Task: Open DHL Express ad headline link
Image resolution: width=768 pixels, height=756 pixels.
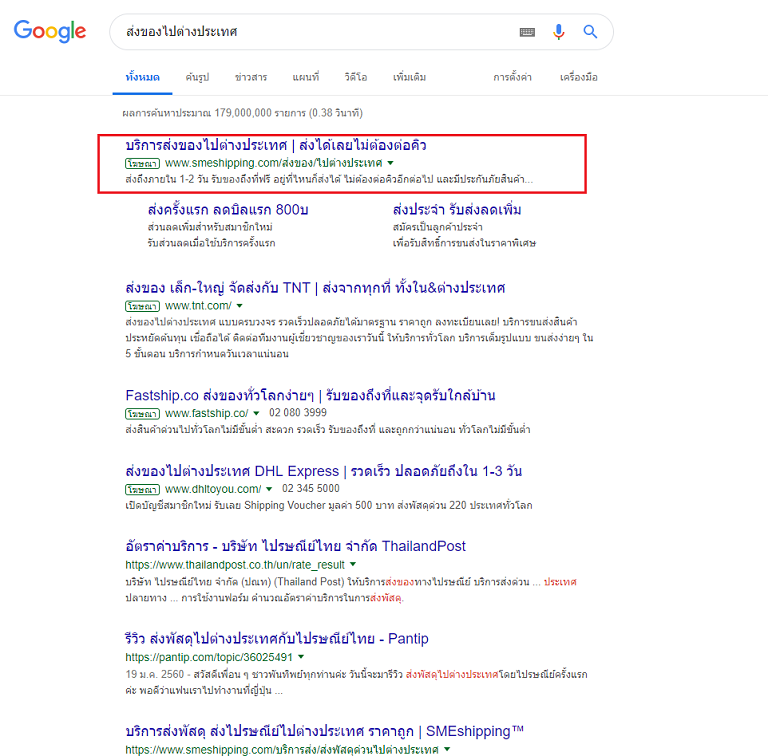Action: point(324,471)
